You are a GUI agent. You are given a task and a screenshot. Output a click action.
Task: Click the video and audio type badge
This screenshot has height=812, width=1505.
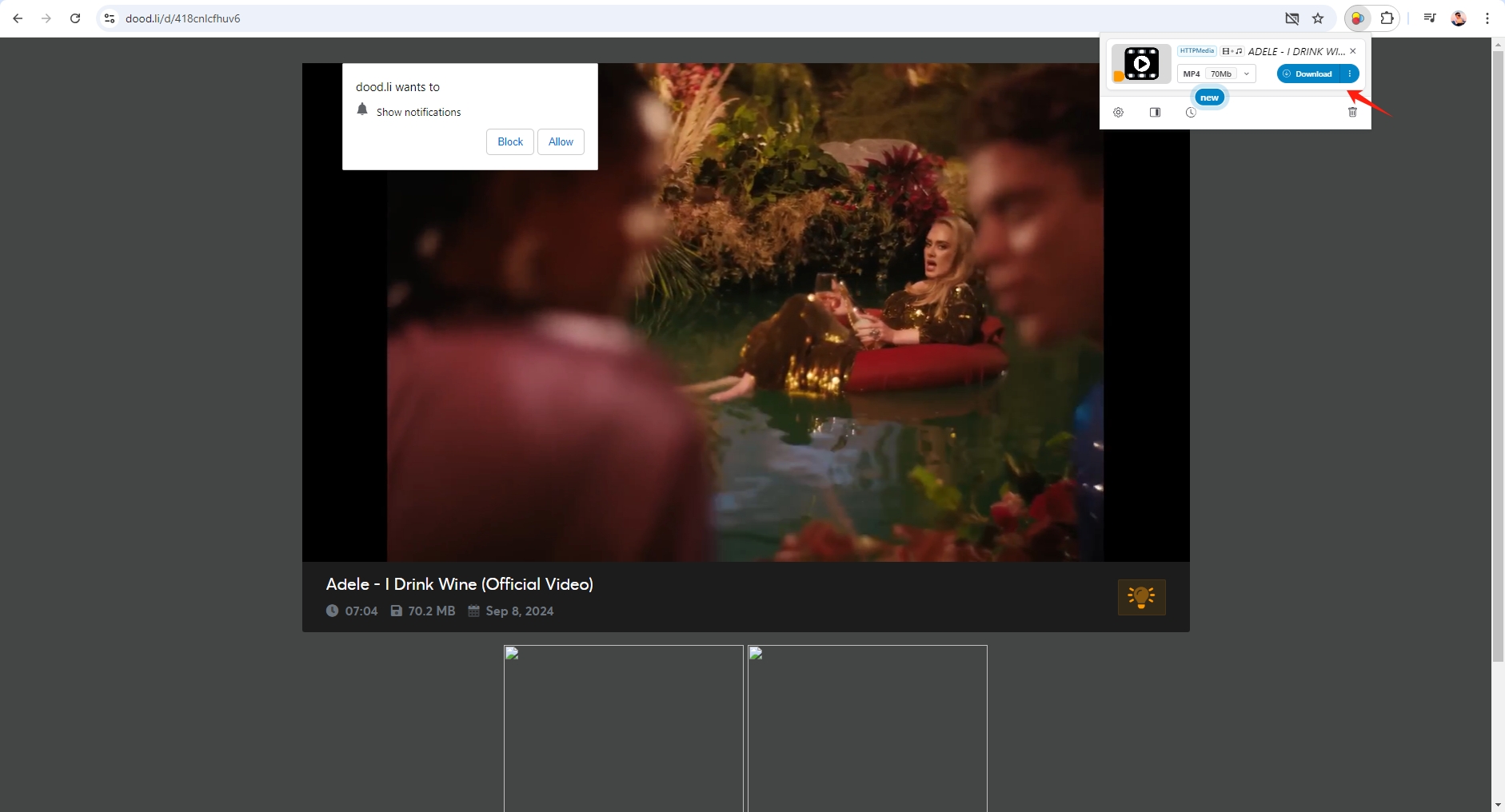pyautogui.click(x=1232, y=51)
